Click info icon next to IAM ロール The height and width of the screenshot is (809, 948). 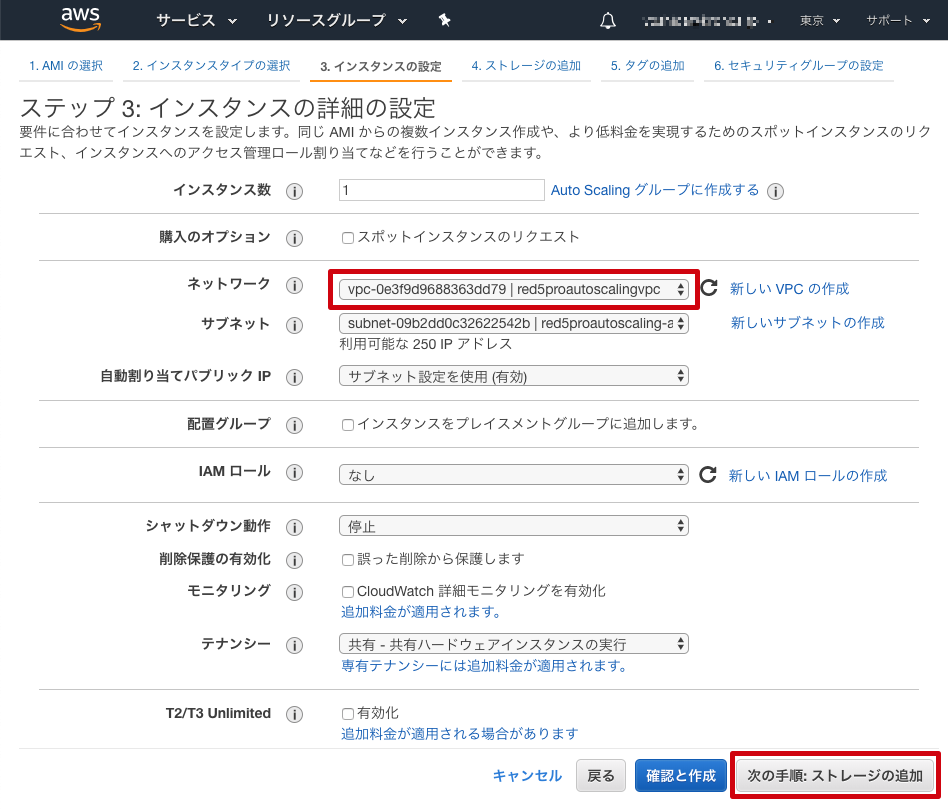[294, 472]
